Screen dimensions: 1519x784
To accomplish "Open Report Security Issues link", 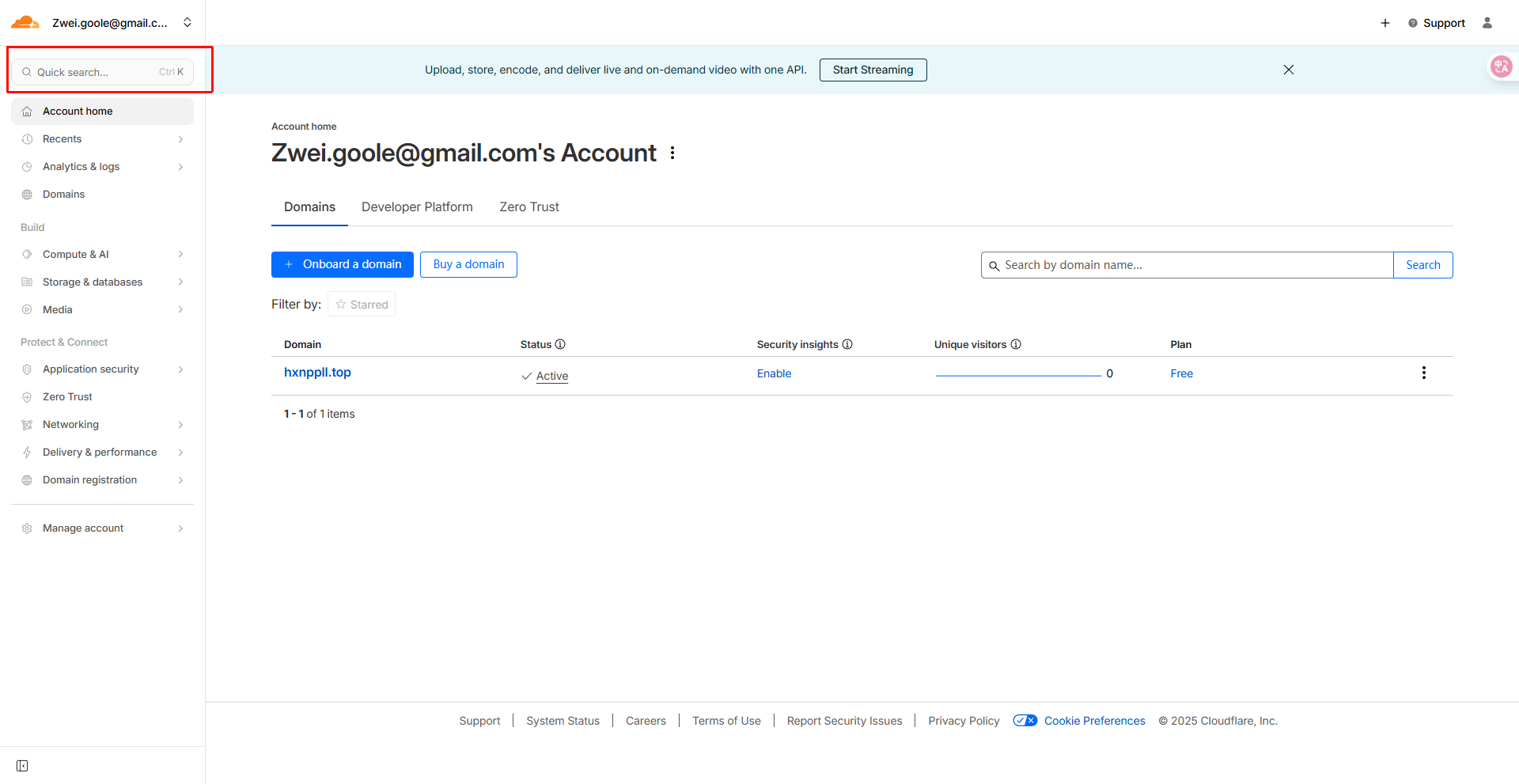I will 844,721.
